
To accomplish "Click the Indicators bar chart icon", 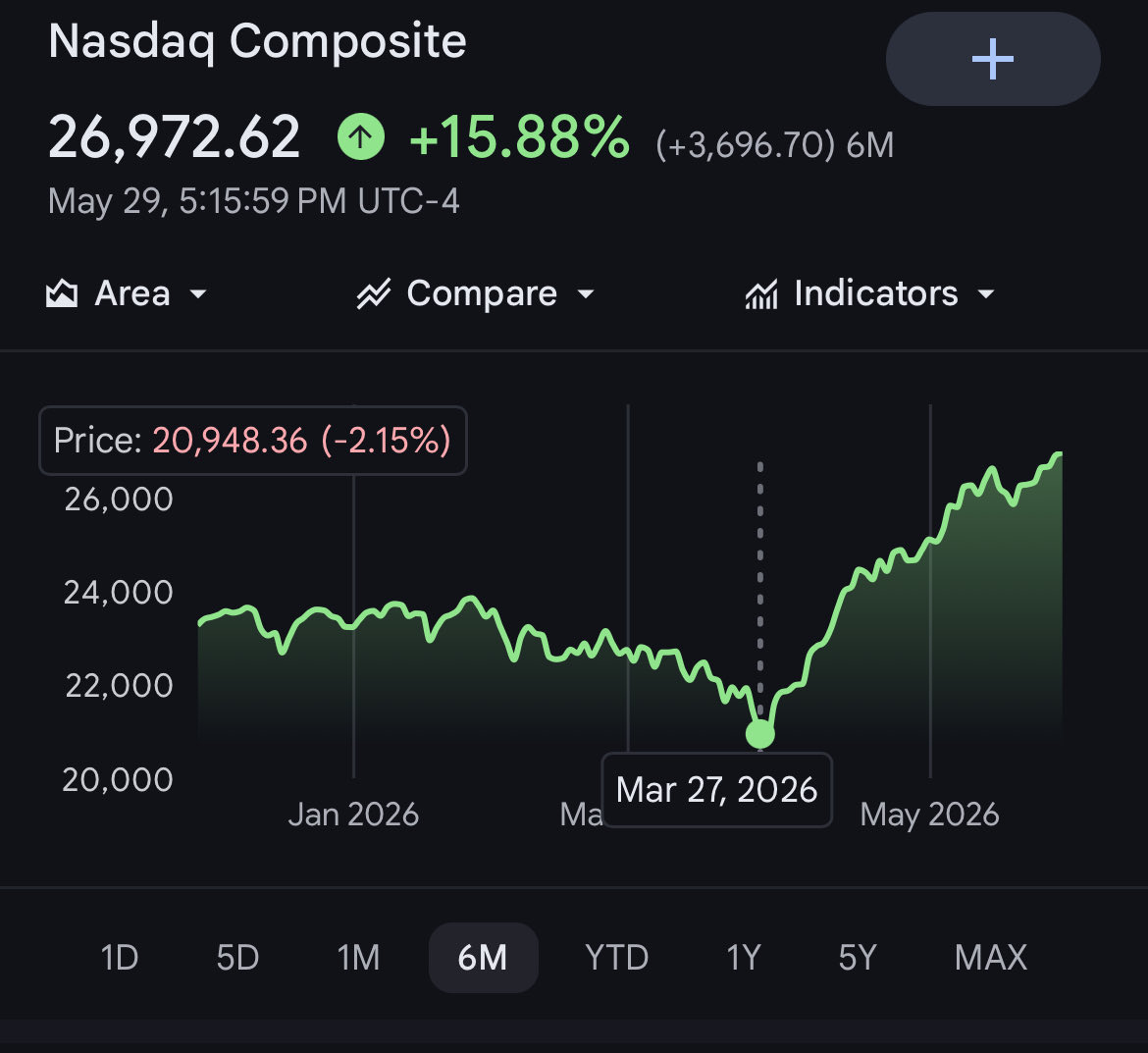I will (x=761, y=294).
